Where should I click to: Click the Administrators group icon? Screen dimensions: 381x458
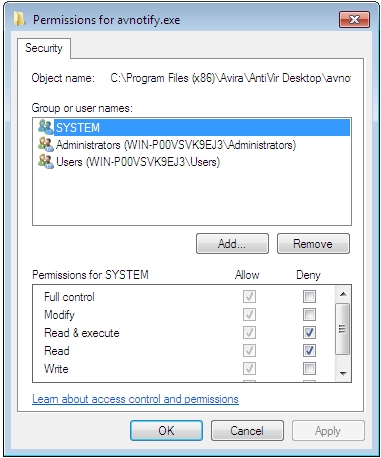coord(45,145)
